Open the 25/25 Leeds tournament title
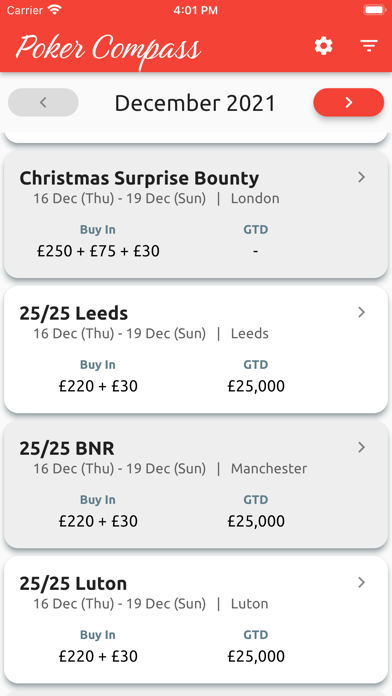This screenshot has height=696, width=392. point(74,313)
